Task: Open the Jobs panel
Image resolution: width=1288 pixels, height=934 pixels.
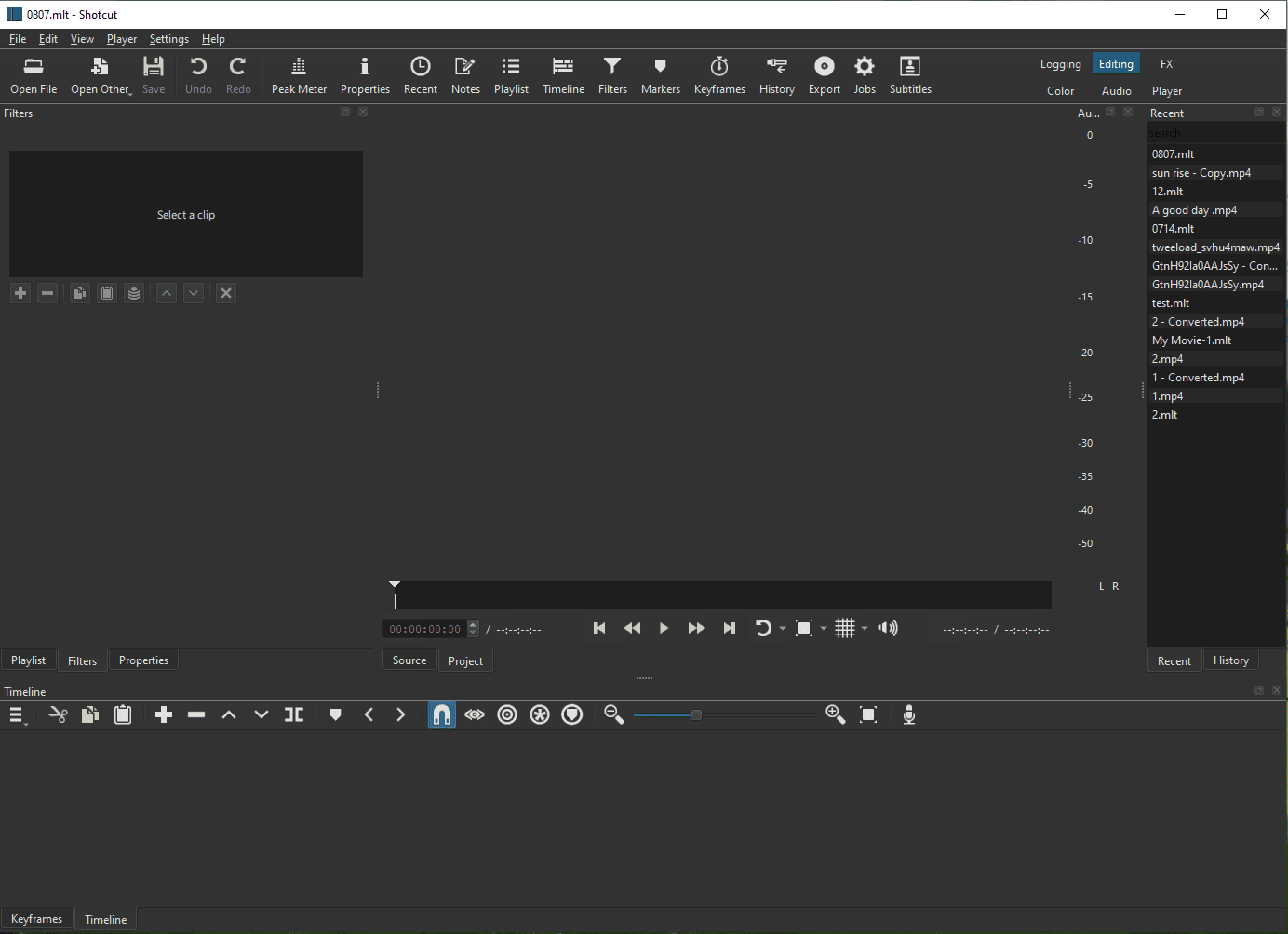Action: [x=865, y=75]
